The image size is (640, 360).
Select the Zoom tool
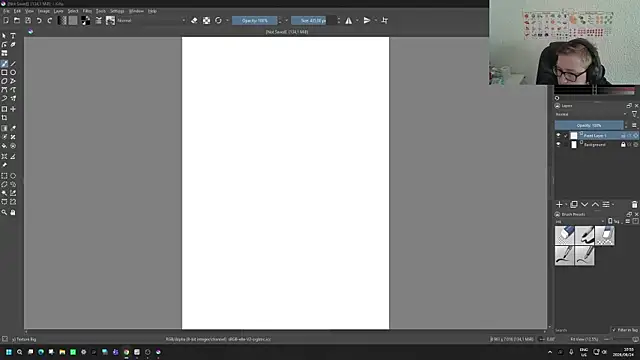coord(4,212)
